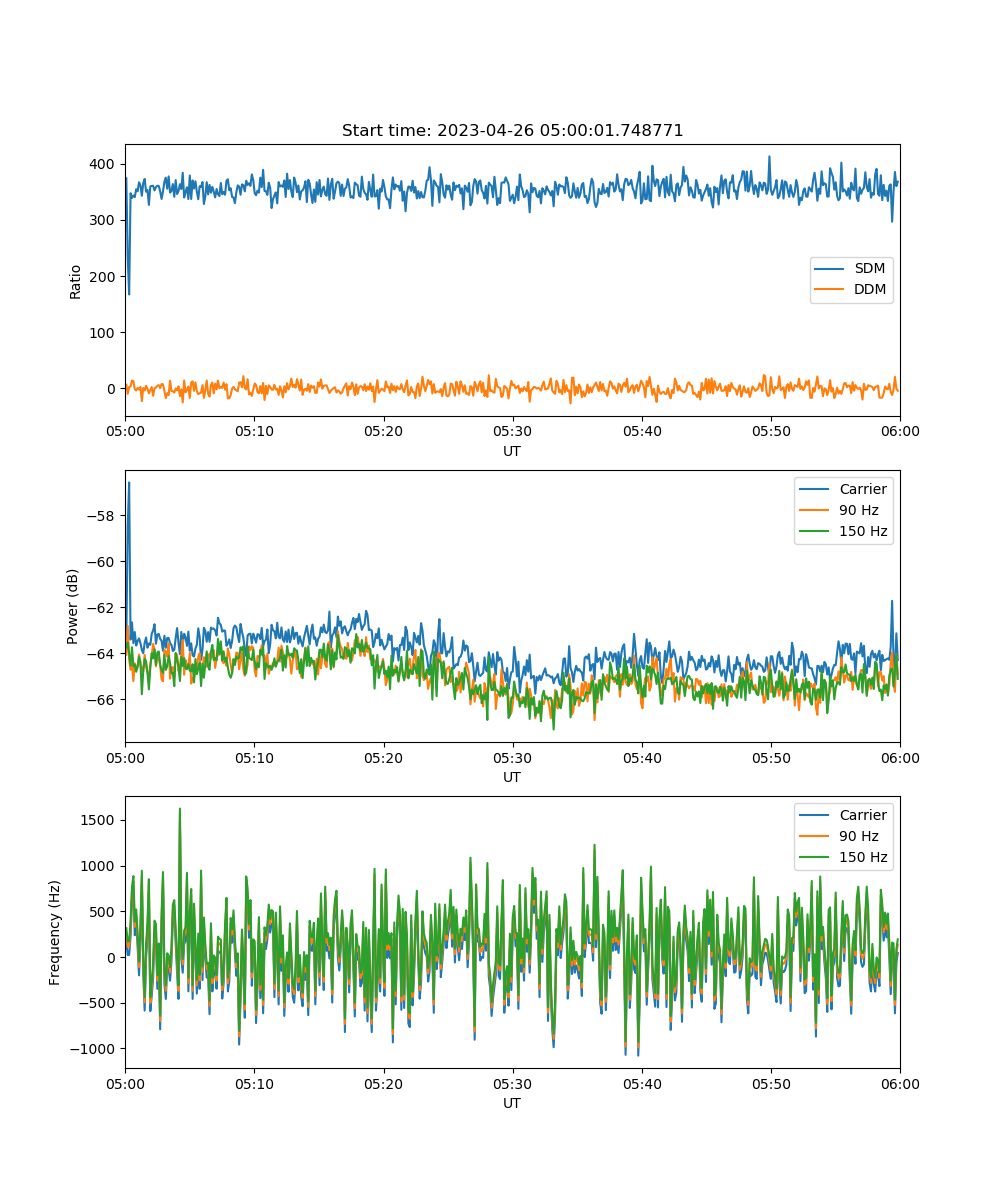Click green 150 Hz line sample in Power legend
The width and height of the screenshot is (1000, 1200).
click(815, 531)
